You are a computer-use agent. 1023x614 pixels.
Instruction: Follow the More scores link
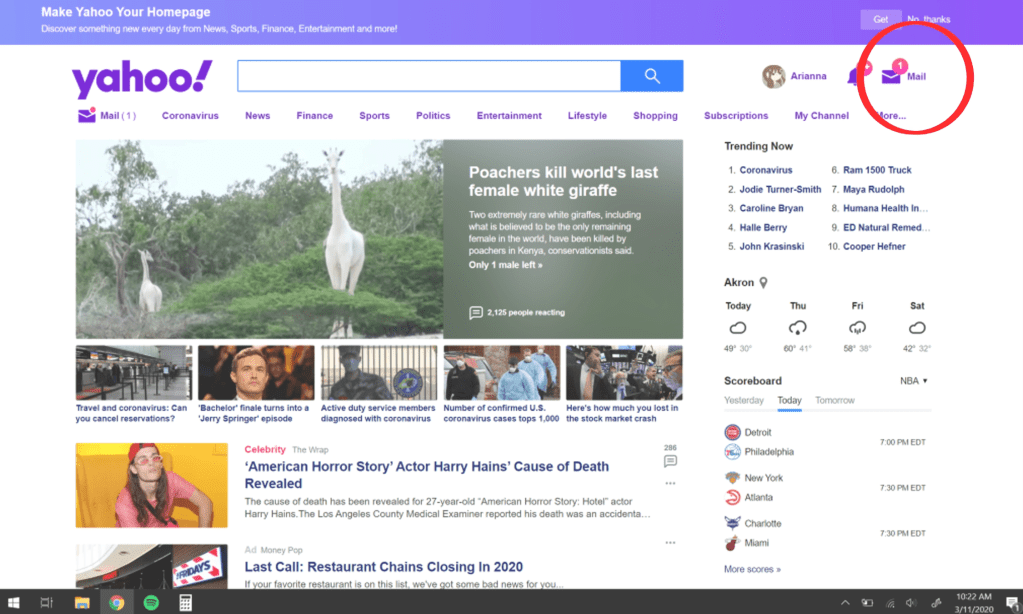click(x=752, y=569)
